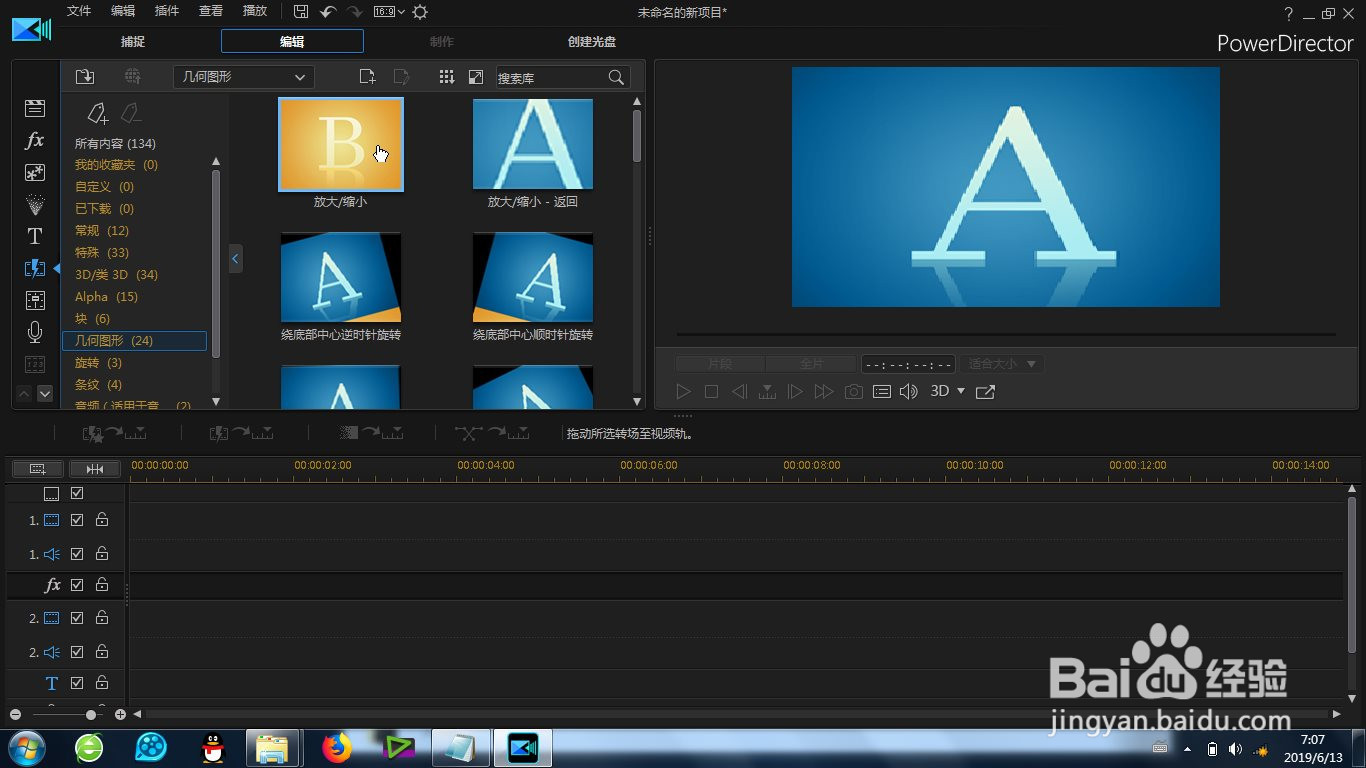Image resolution: width=1366 pixels, height=768 pixels.
Task: Select the 创建光盘 tab
Action: coord(592,42)
